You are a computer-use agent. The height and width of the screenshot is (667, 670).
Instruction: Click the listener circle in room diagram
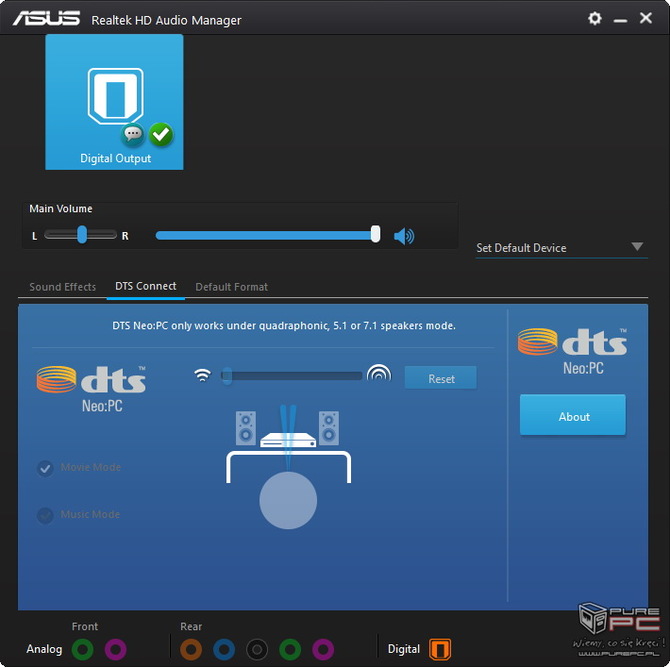tap(288, 500)
